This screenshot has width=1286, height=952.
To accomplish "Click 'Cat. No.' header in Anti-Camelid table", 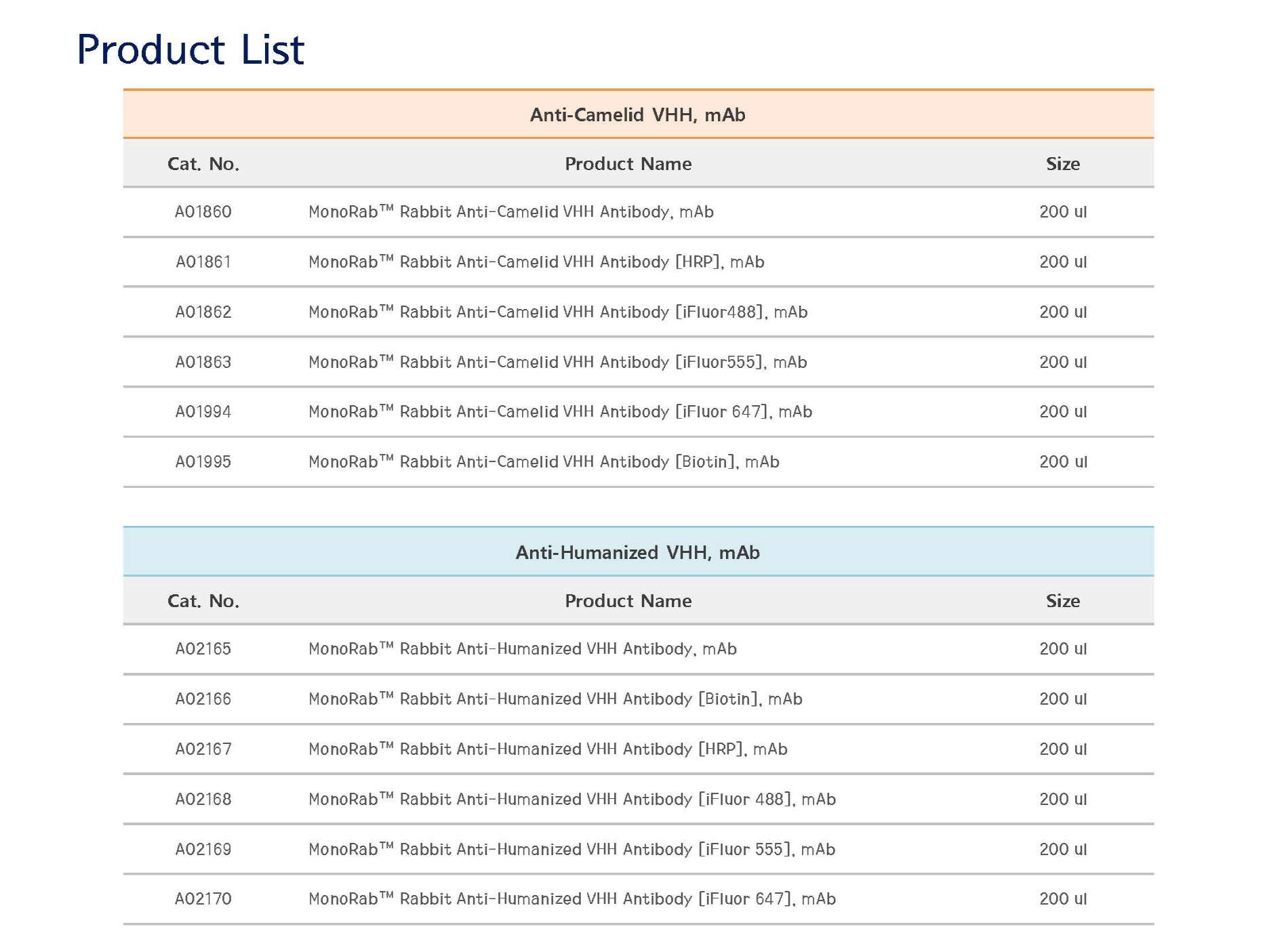I will pos(203,163).
